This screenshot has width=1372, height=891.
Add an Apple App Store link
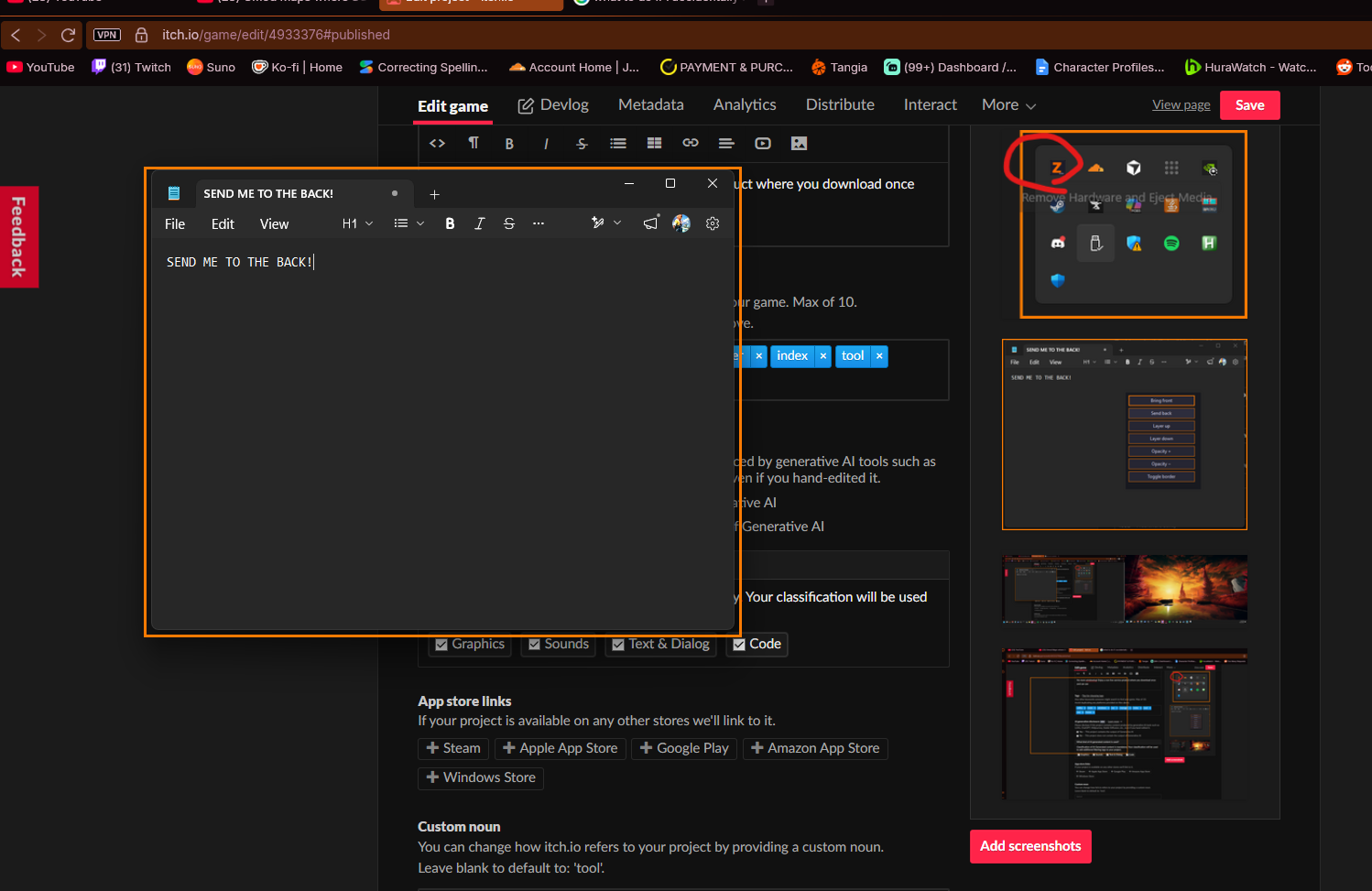pos(561,748)
